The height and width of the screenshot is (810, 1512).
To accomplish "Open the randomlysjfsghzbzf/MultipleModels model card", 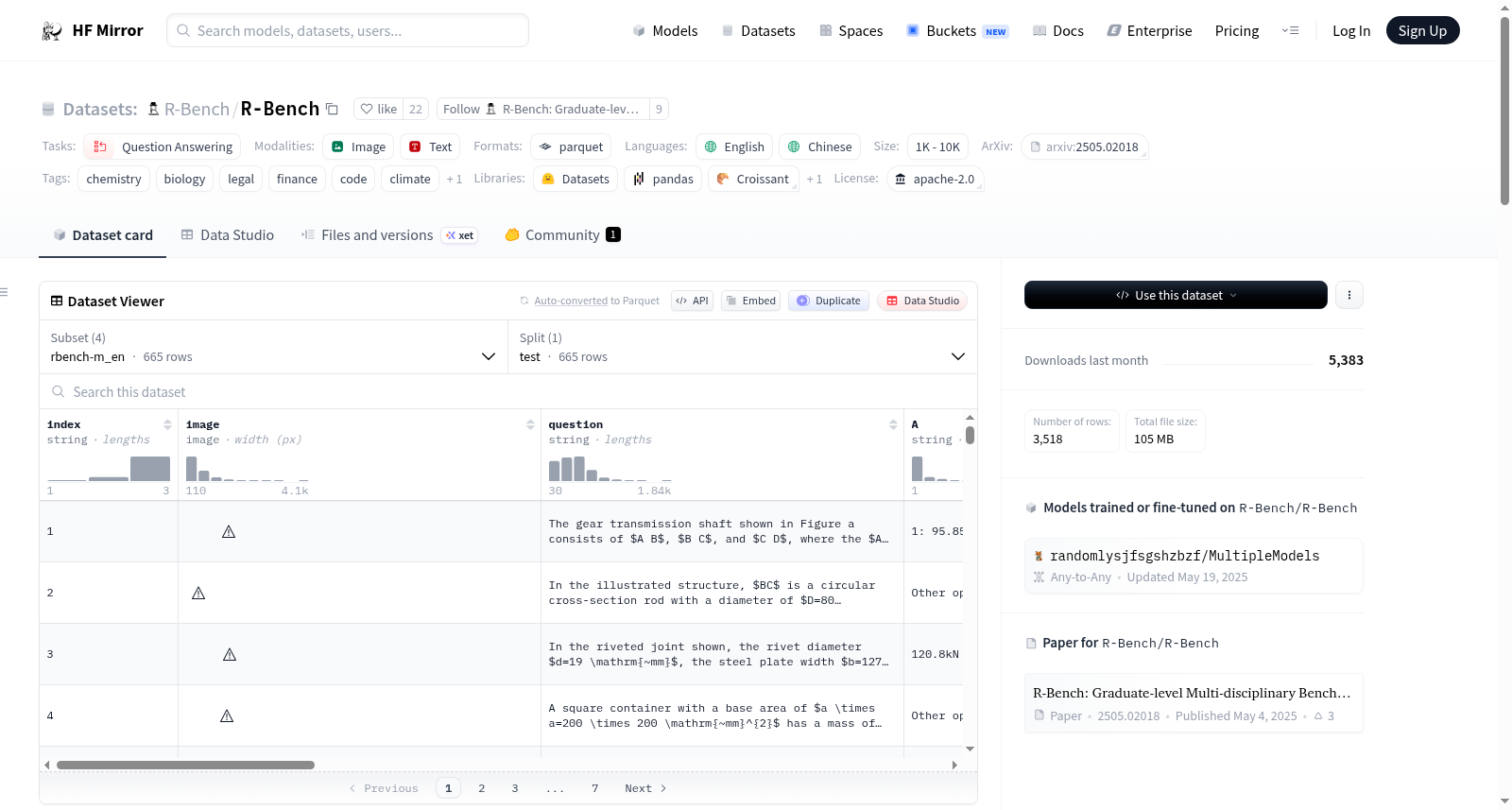I will click(1194, 565).
